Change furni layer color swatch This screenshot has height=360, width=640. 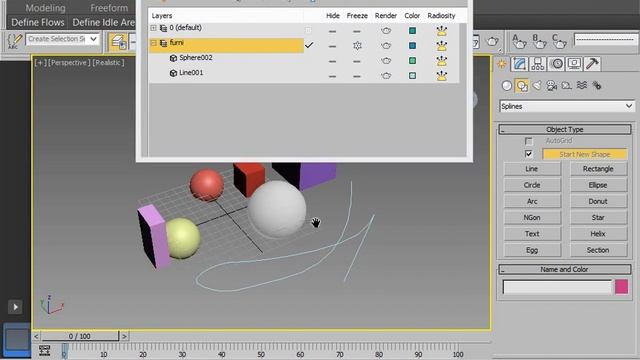point(412,46)
